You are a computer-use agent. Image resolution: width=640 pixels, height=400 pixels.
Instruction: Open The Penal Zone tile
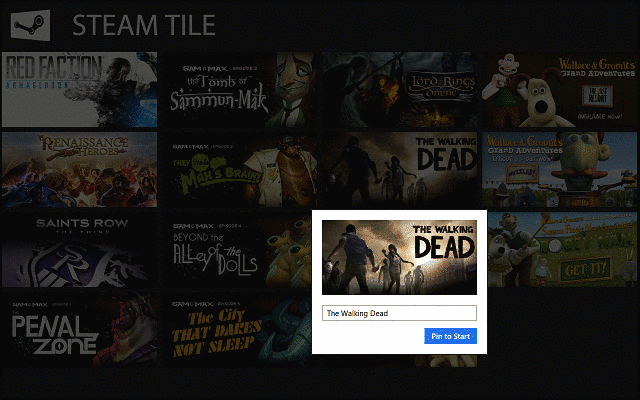(80, 329)
